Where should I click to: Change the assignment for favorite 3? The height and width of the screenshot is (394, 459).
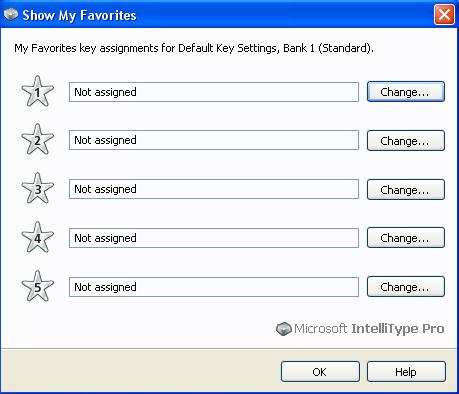(406, 189)
